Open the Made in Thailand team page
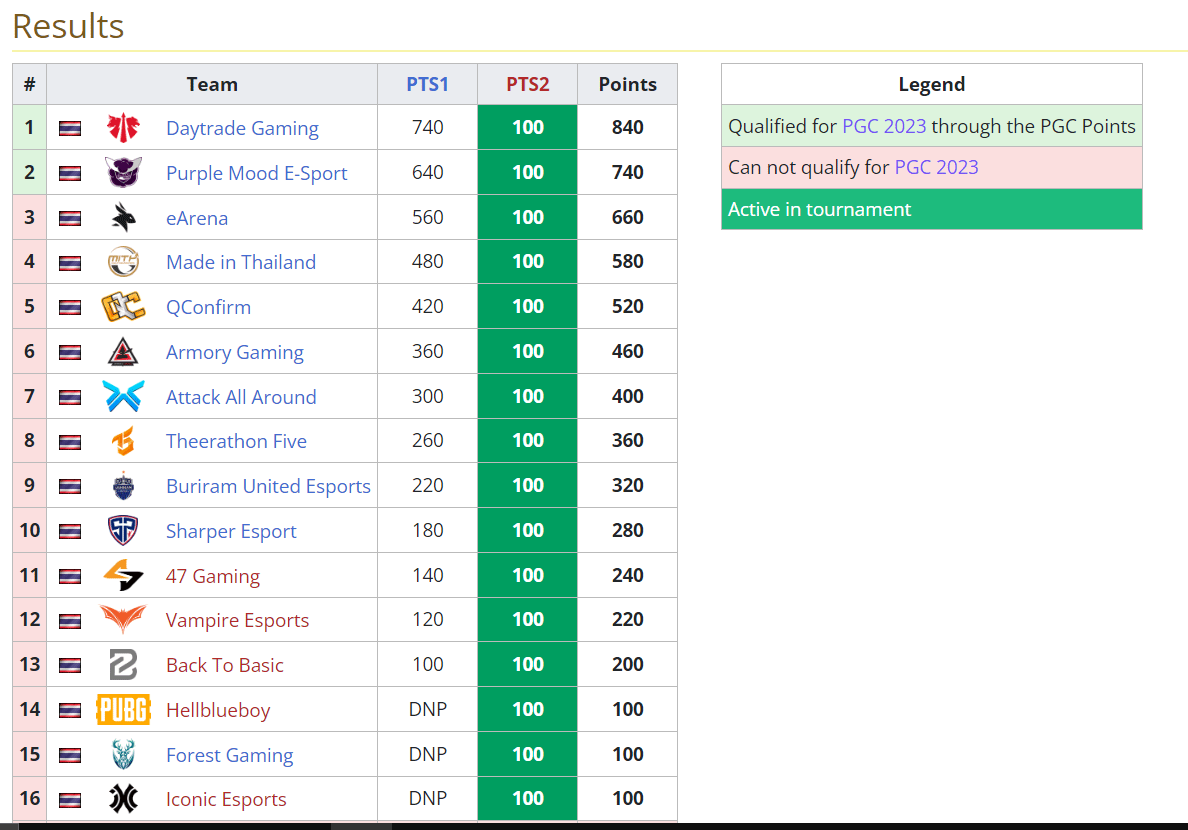Screen dimensions: 1188x830 (241, 262)
